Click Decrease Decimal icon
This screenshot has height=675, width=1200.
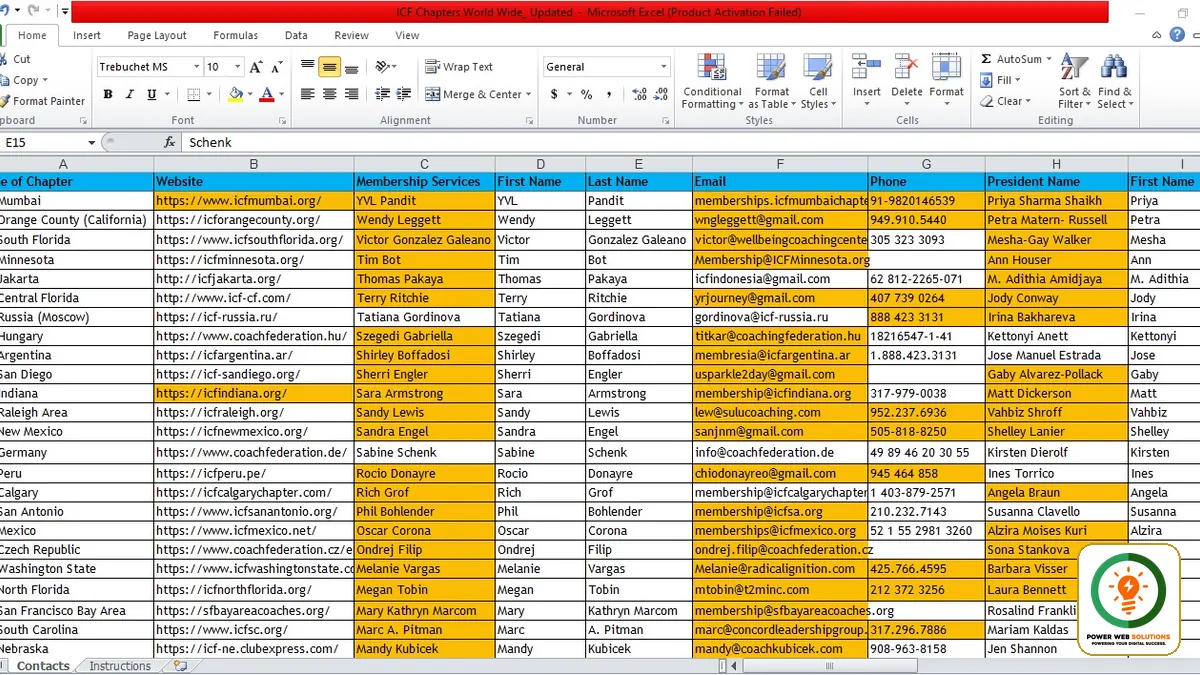658,95
